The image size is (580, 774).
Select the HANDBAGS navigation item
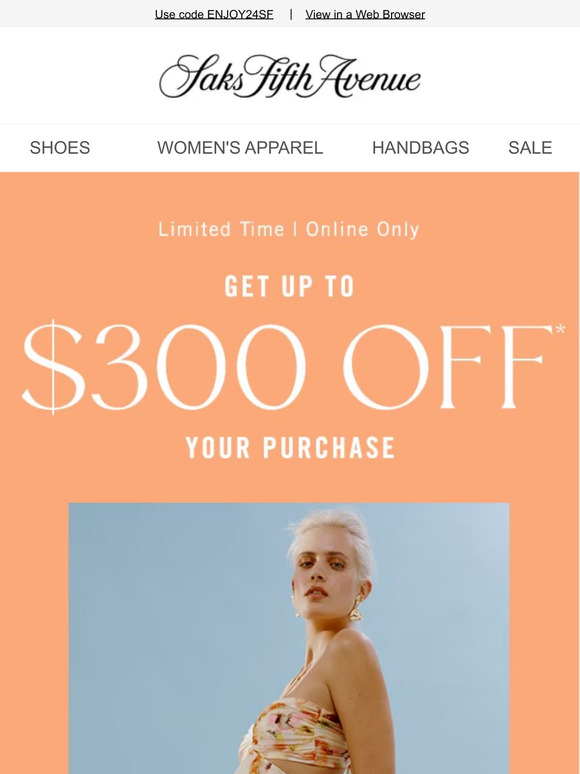click(x=421, y=148)
